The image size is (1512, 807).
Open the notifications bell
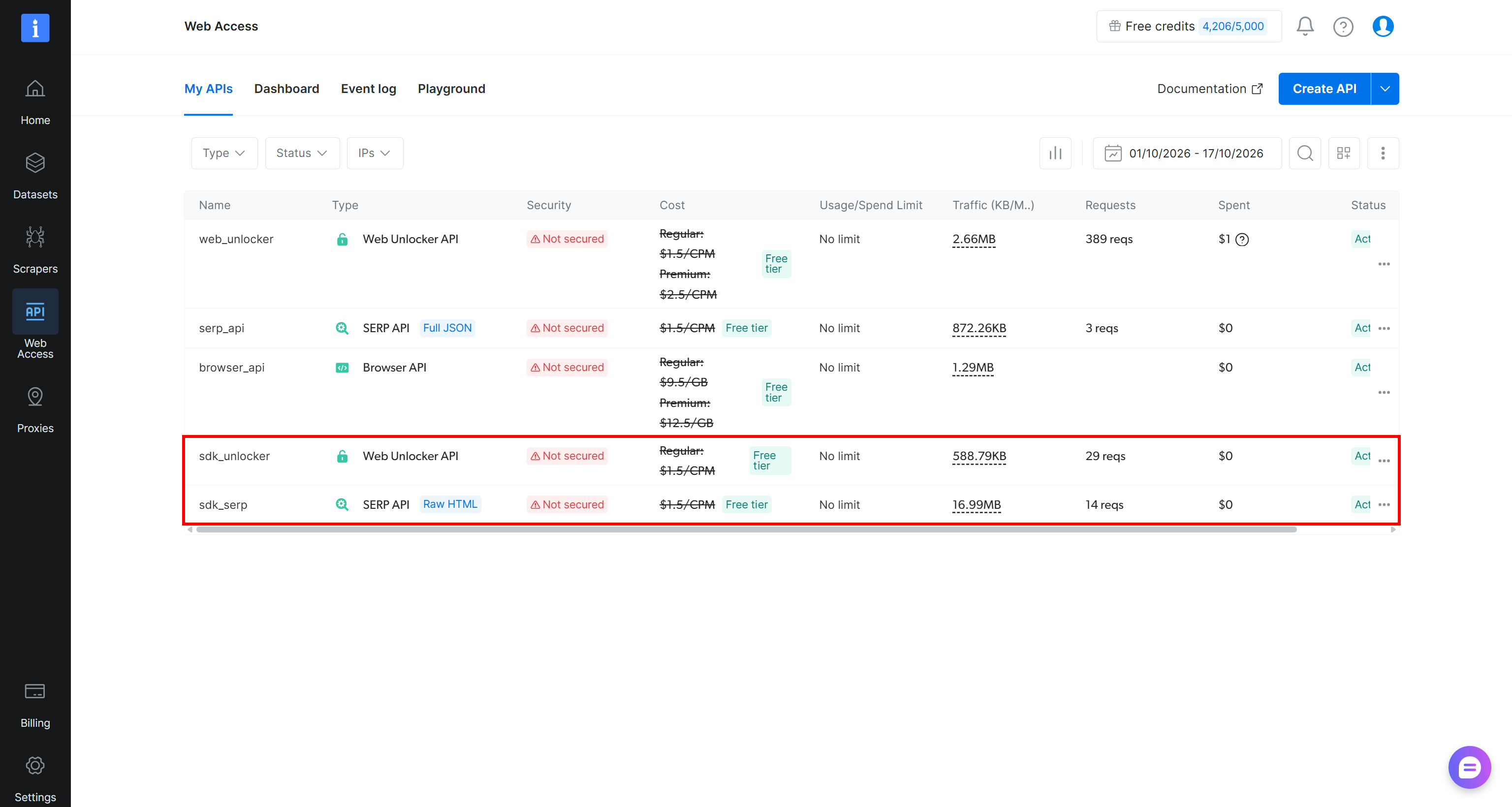click(x=1305, y=27)
